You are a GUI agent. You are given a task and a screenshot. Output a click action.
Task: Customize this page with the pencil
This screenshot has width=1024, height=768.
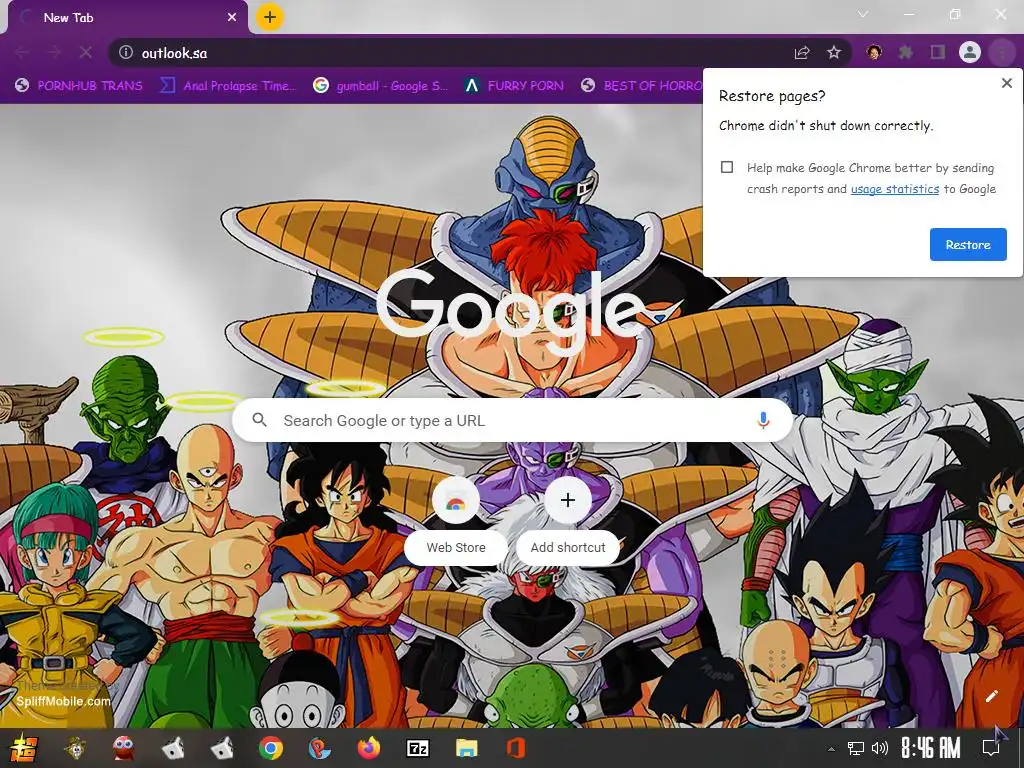[991, 696]
